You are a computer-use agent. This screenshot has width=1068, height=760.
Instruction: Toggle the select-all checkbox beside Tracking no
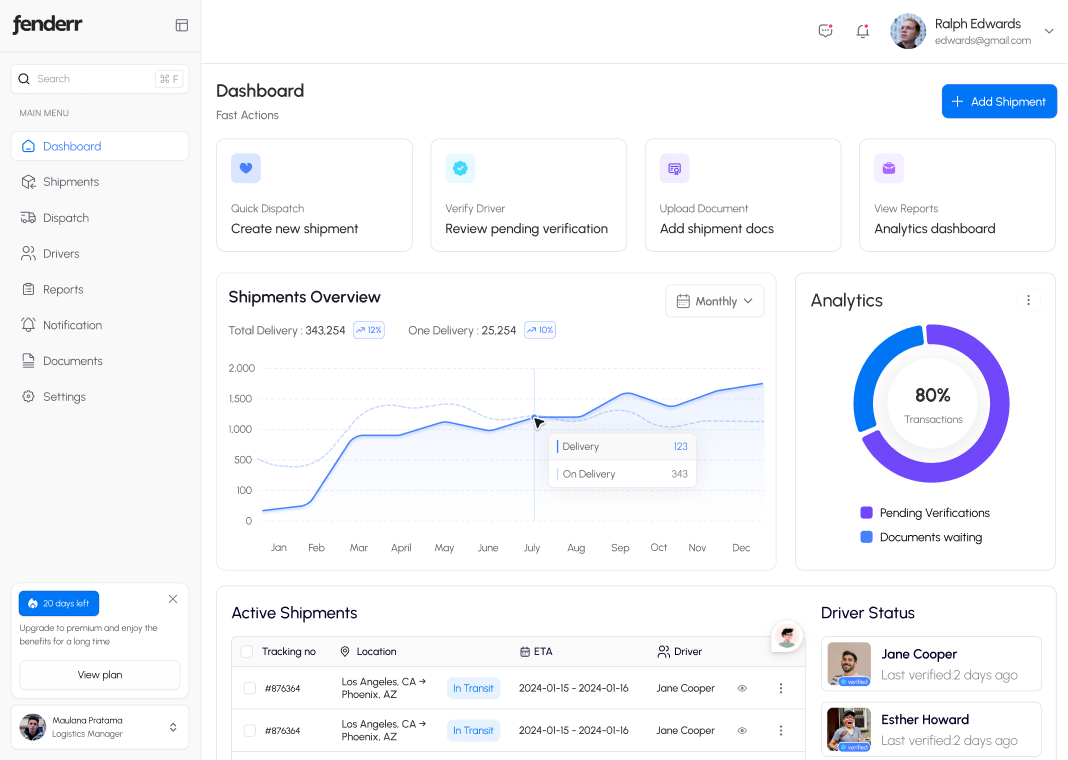click(247, 652)
